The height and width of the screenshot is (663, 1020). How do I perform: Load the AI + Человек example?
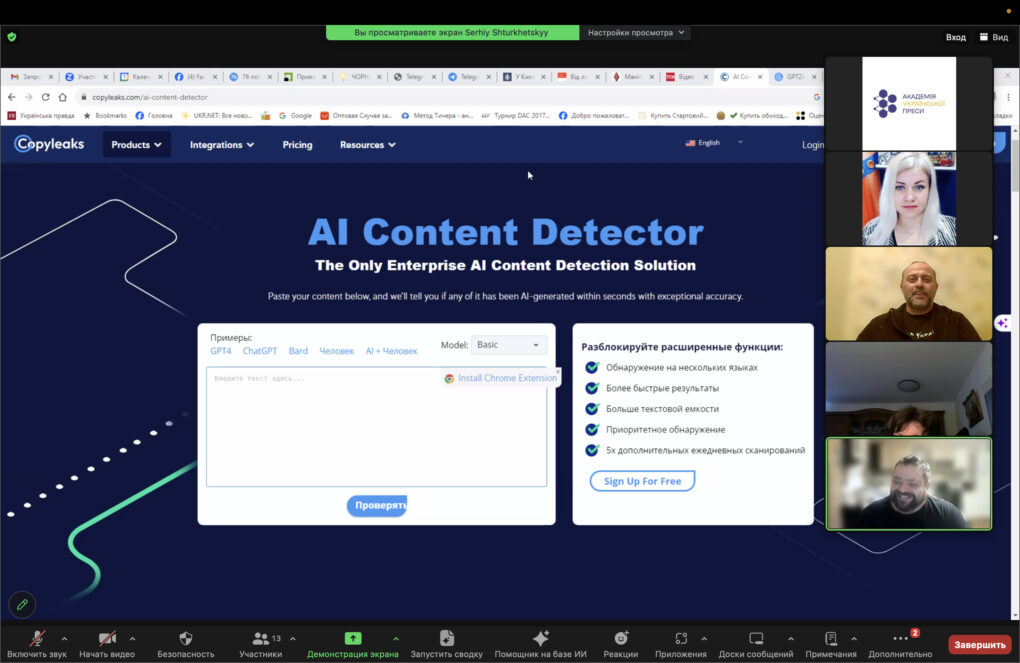(x=391, y=351)
